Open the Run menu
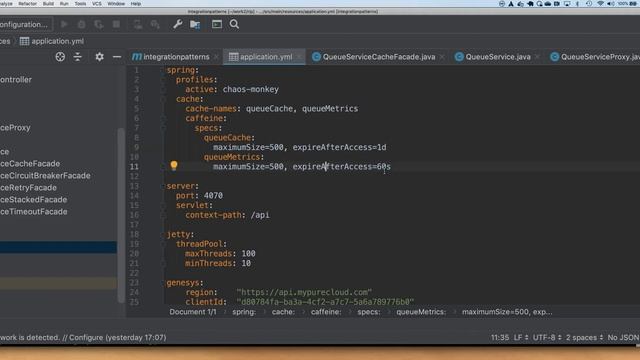The image size is (640, 360). pyautogui.click(x=64, y=4)
